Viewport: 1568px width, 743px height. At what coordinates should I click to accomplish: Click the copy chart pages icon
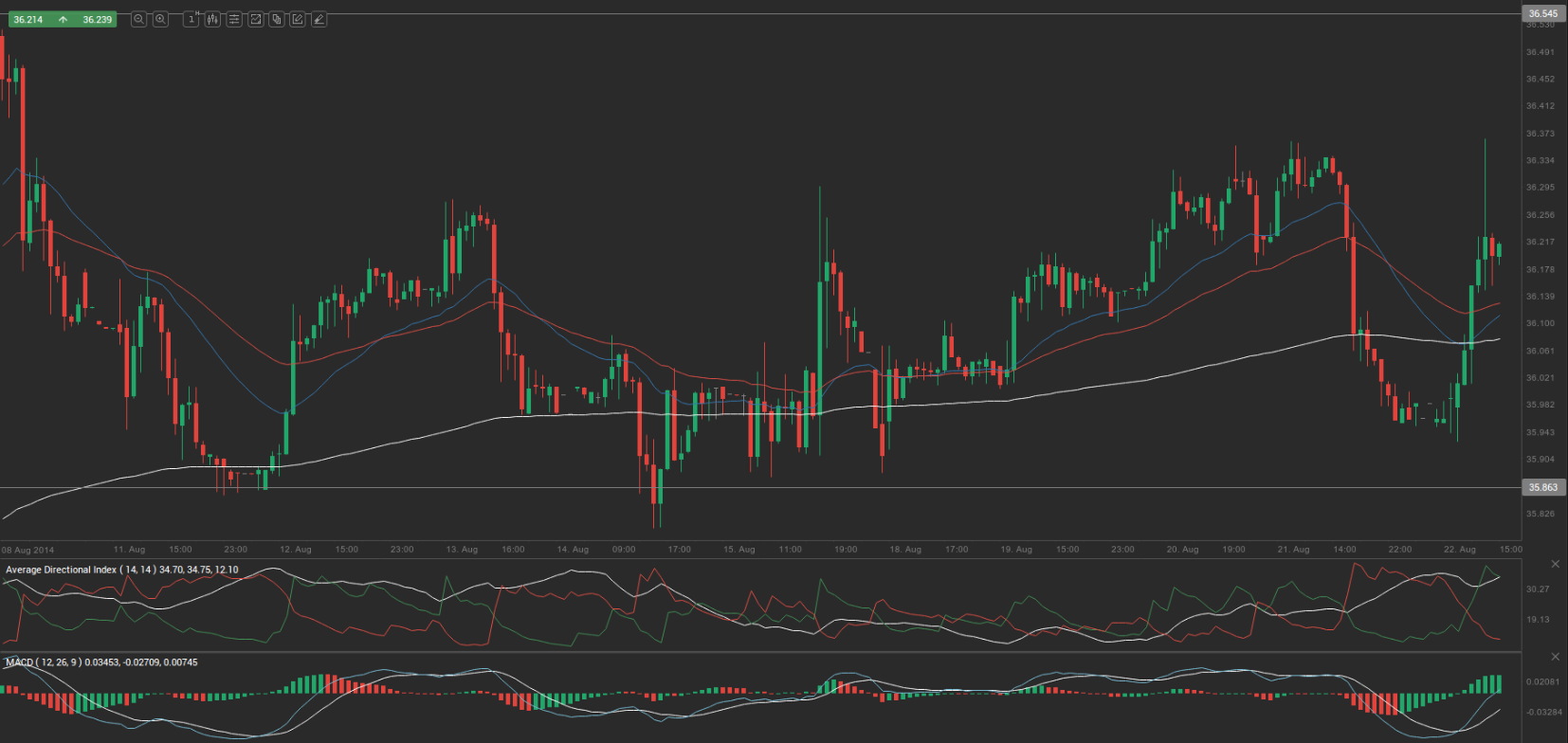pyautogui.click(x=277, y=19)
